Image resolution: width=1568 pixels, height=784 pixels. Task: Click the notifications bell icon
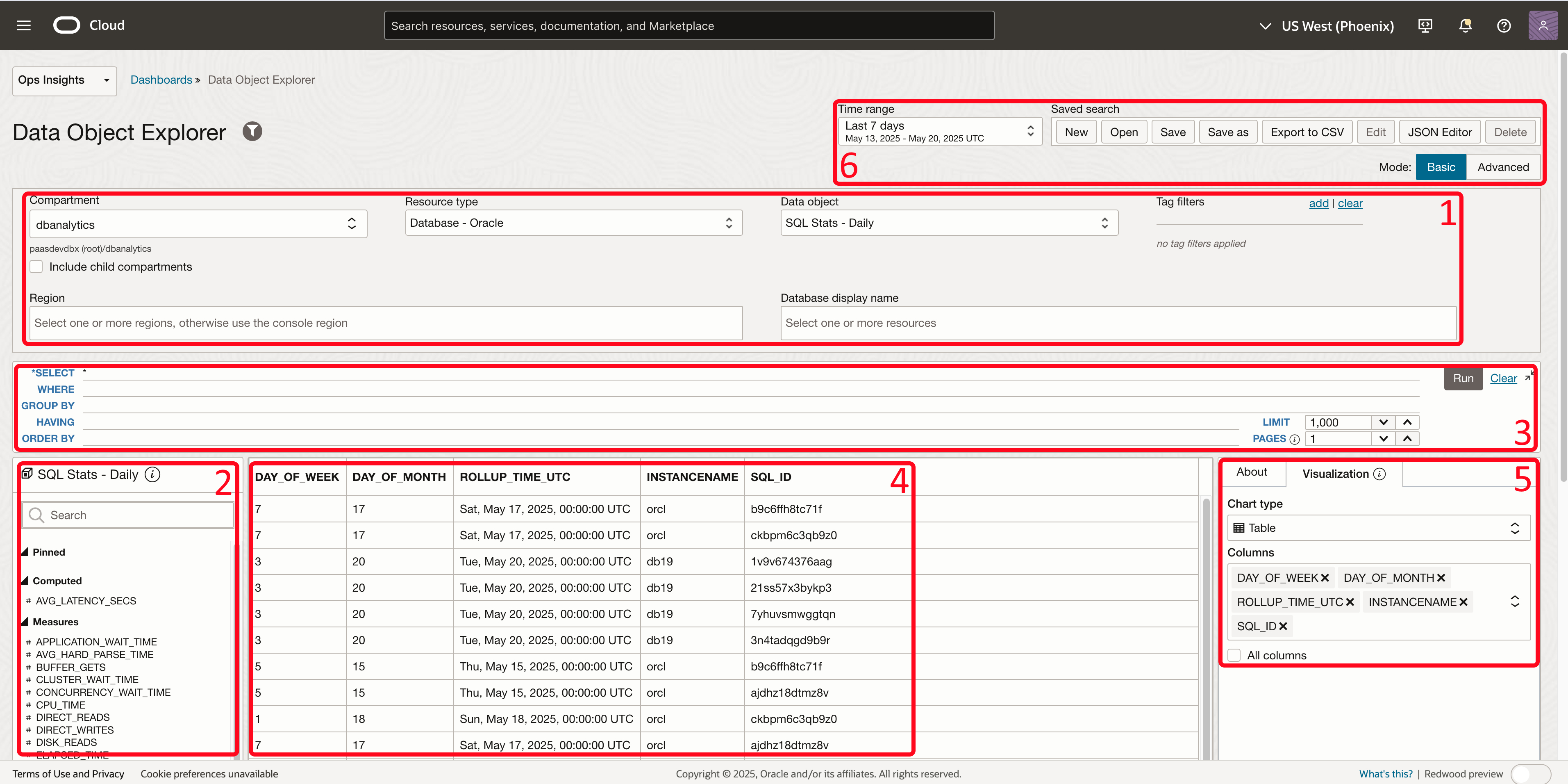pyautogui.click(x=1465, y=25)
